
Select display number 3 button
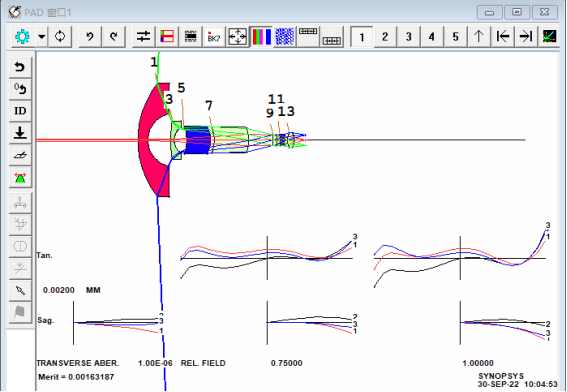(x=409, y=37)
